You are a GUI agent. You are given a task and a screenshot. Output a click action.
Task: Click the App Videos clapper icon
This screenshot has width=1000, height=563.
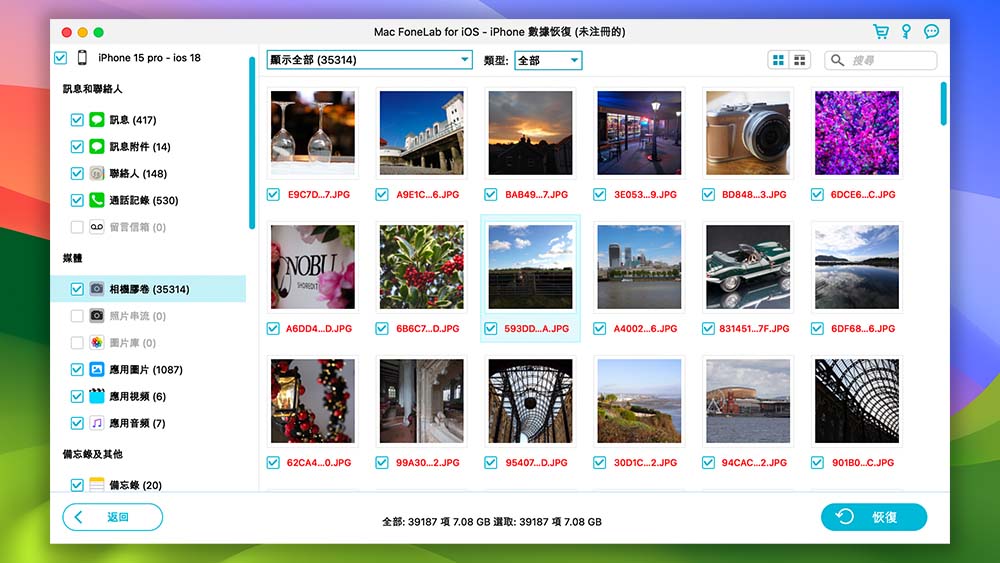tap(97, 396)
